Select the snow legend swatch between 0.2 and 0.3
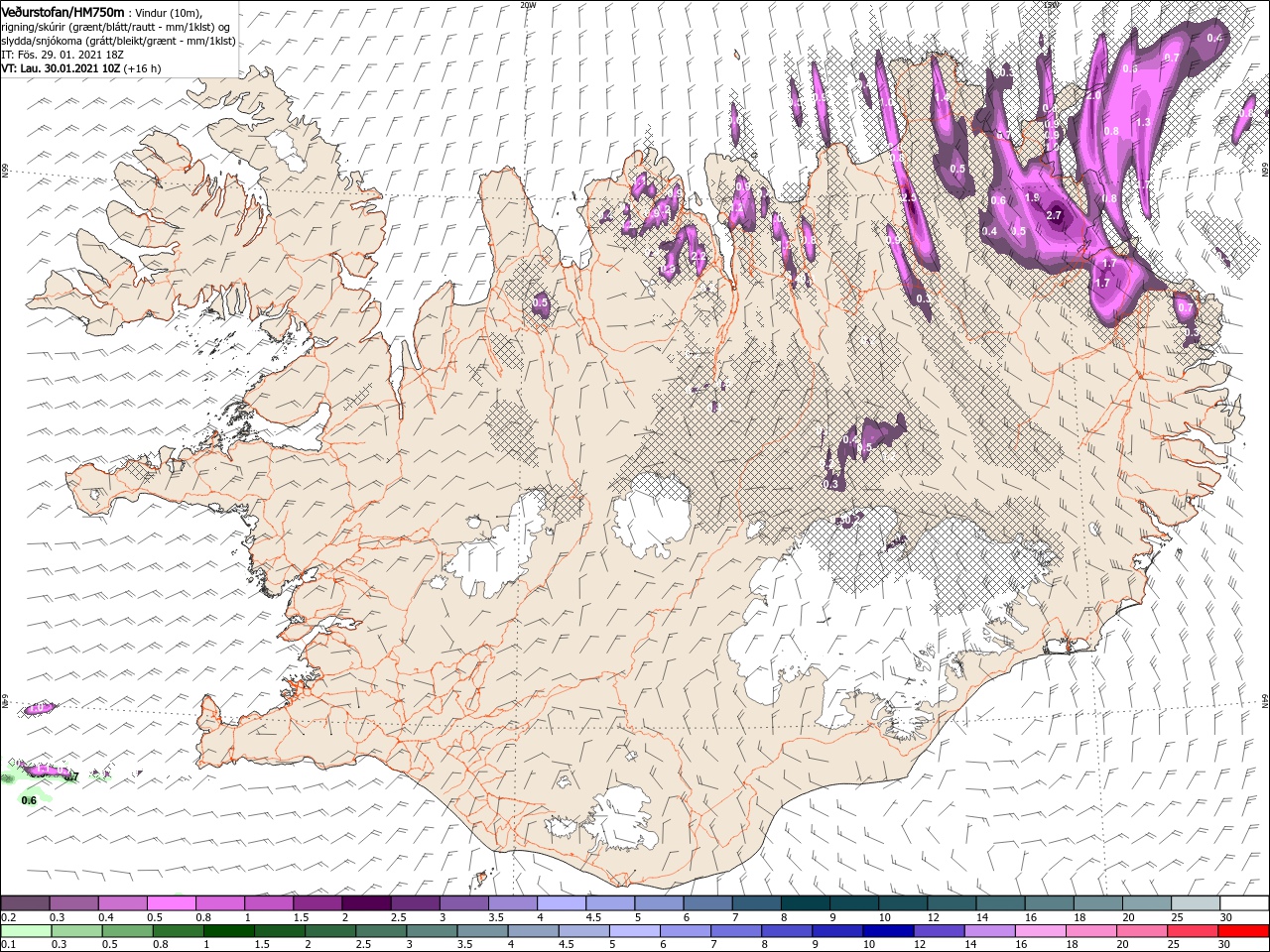The image size is (1270, 952). coord(25,903)
